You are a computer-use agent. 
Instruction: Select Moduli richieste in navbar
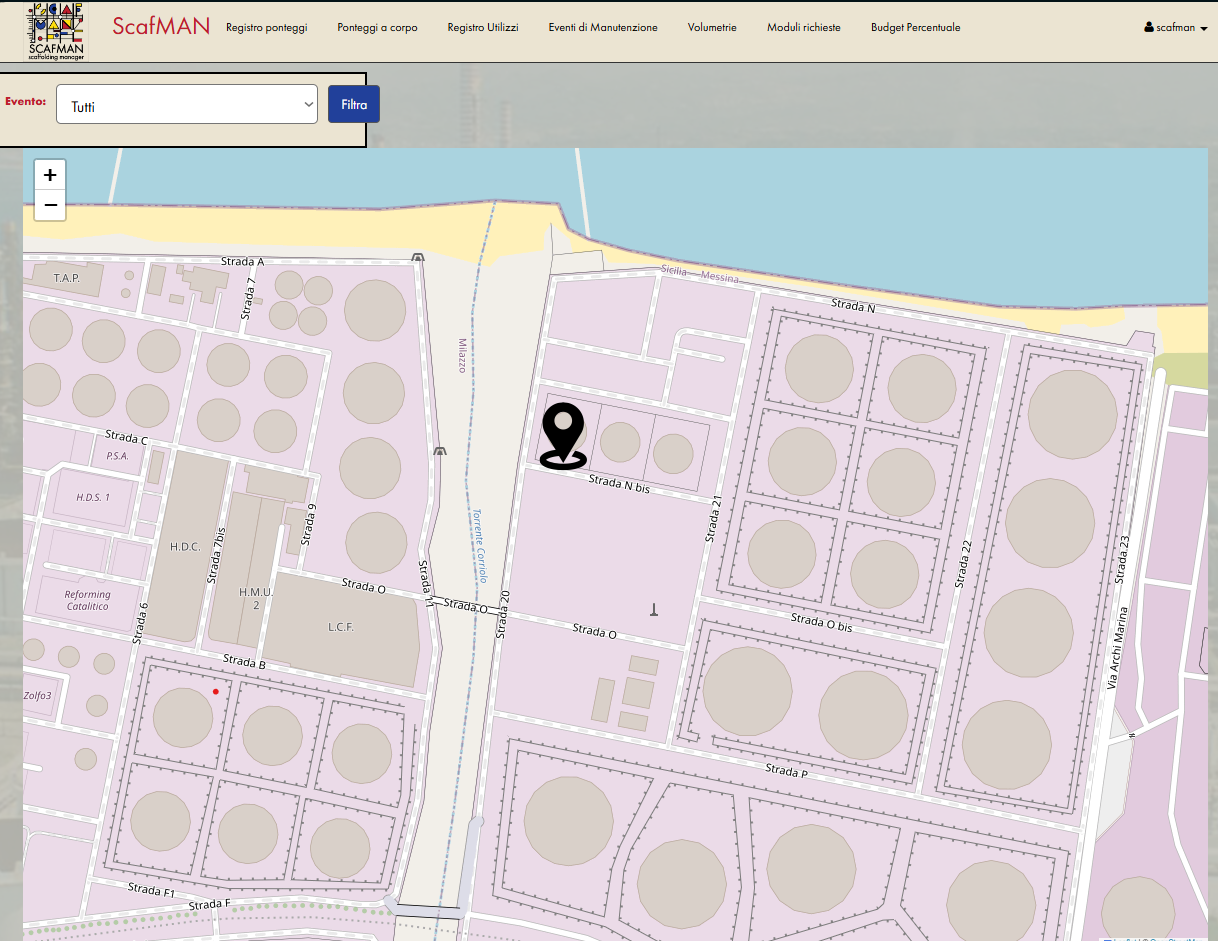pos(804,28)
